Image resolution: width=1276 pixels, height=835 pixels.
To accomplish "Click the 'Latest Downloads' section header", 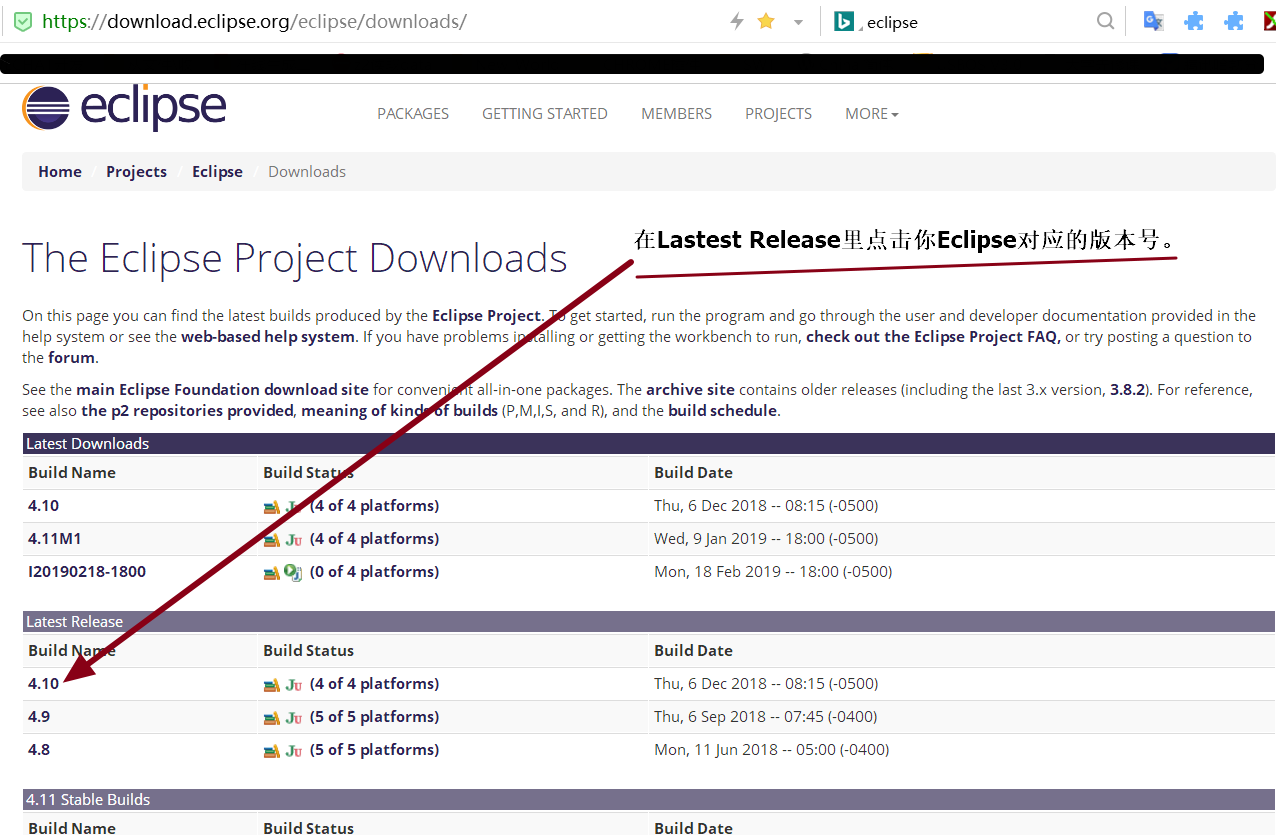I will click(649, 444).
